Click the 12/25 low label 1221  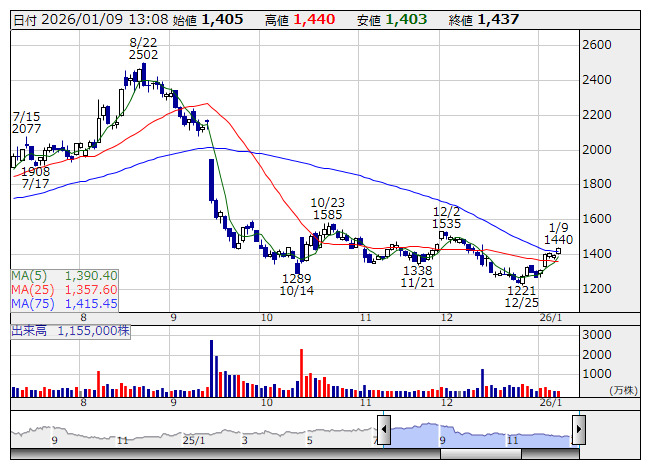coord(522,289)
